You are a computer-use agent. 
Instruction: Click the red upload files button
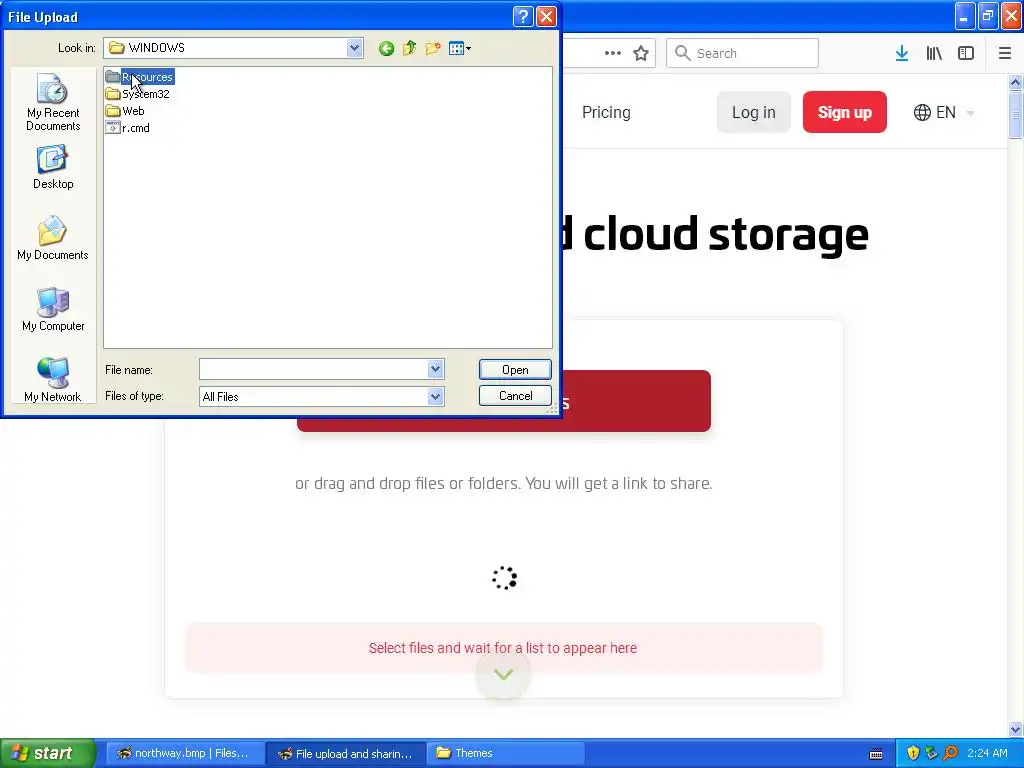coord(635,401)
